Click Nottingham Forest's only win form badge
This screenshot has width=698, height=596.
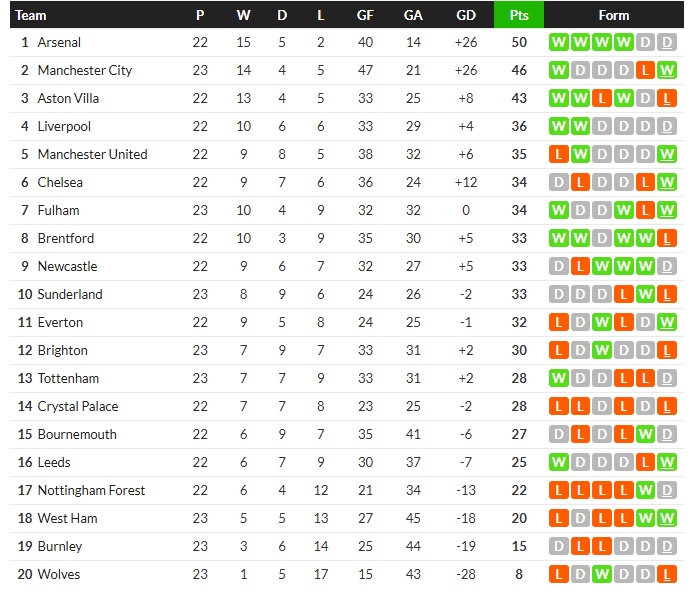point(646,491)
